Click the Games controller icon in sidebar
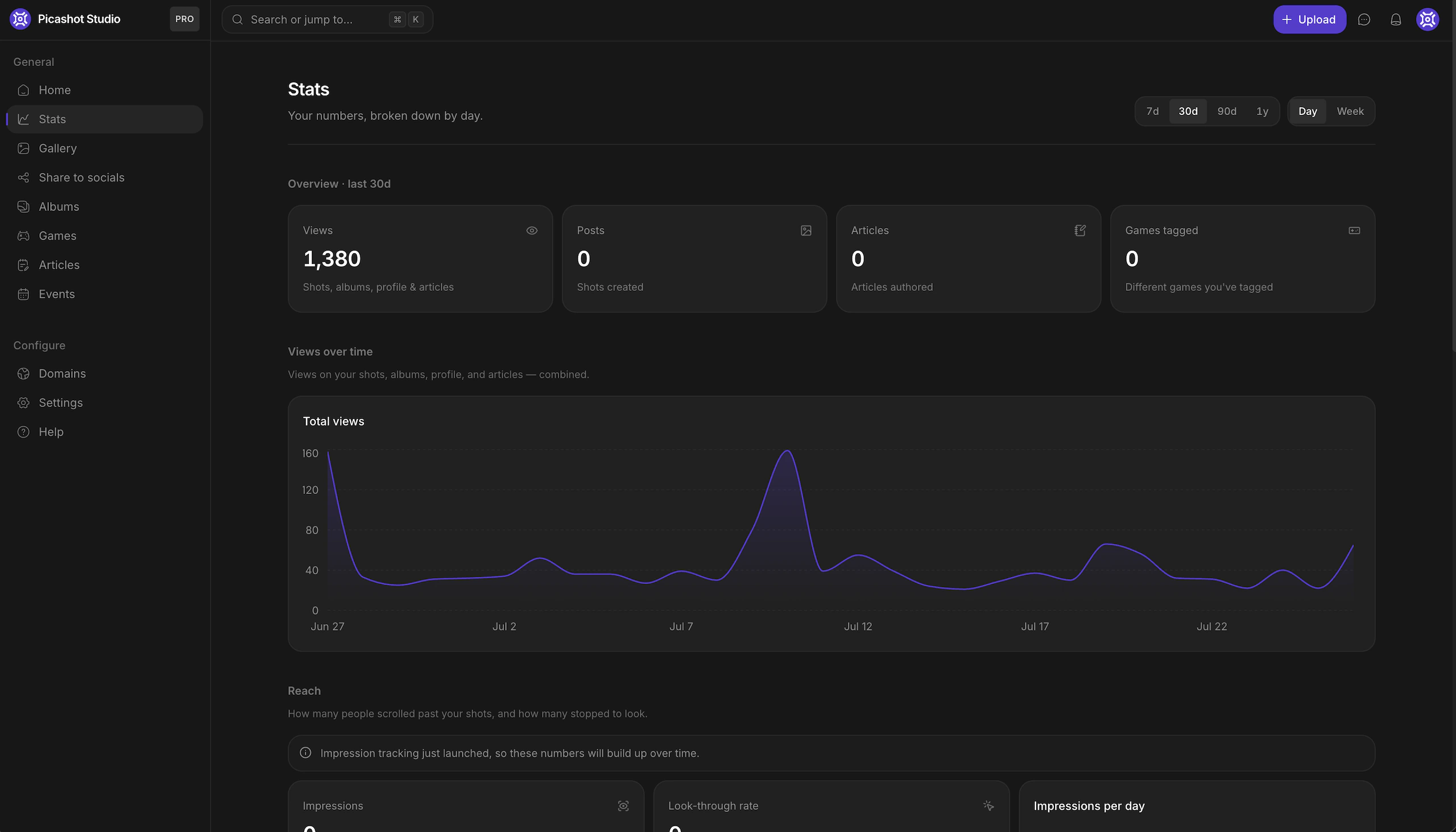Viewport: 1456px width, 832px height. (23, 236)
